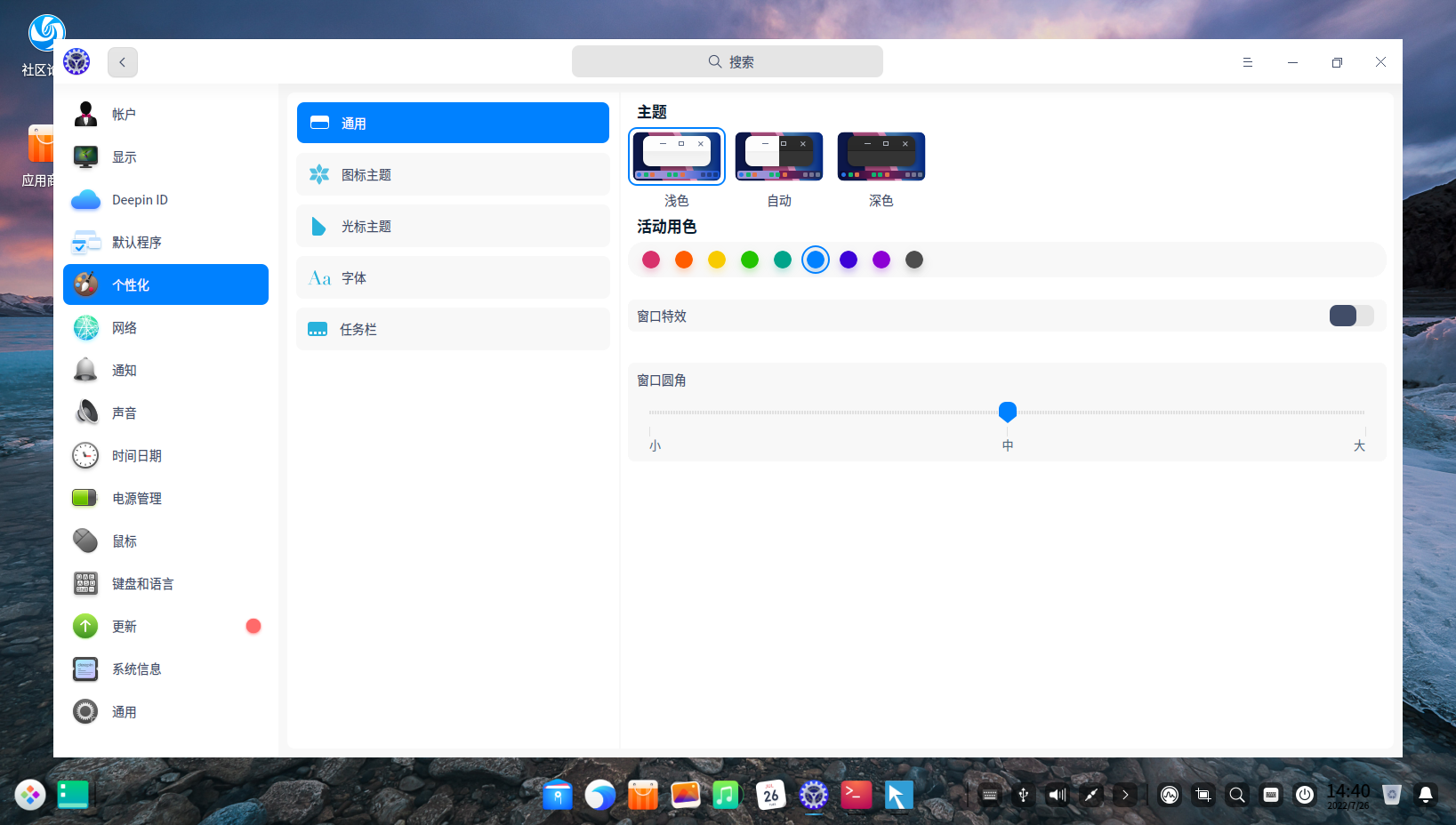This screenshot has height=825, width=1456.
Task: Open the 字体 font settings
Action: [x=453, y=278]
